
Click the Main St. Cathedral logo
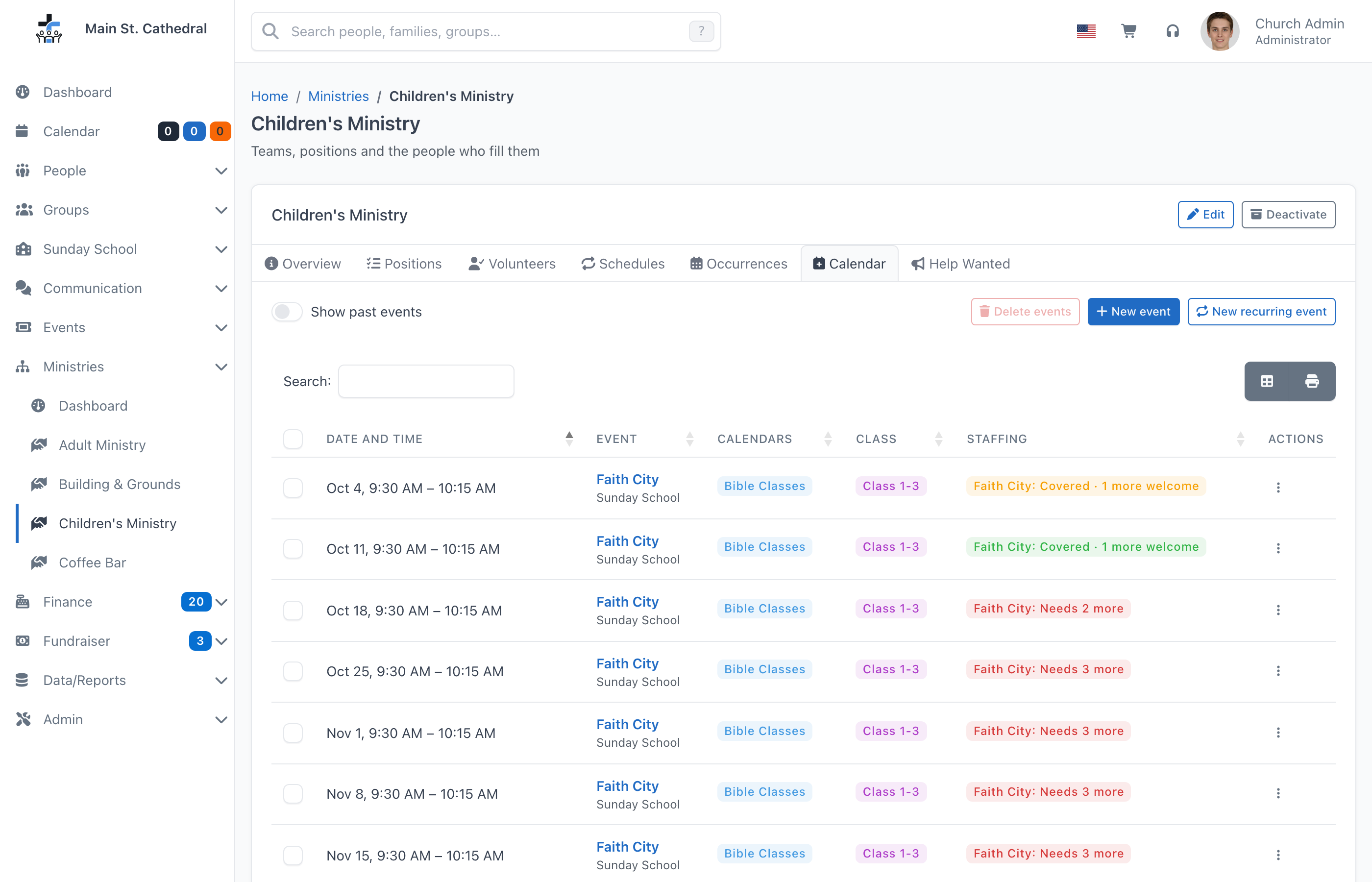click(49, 28)
